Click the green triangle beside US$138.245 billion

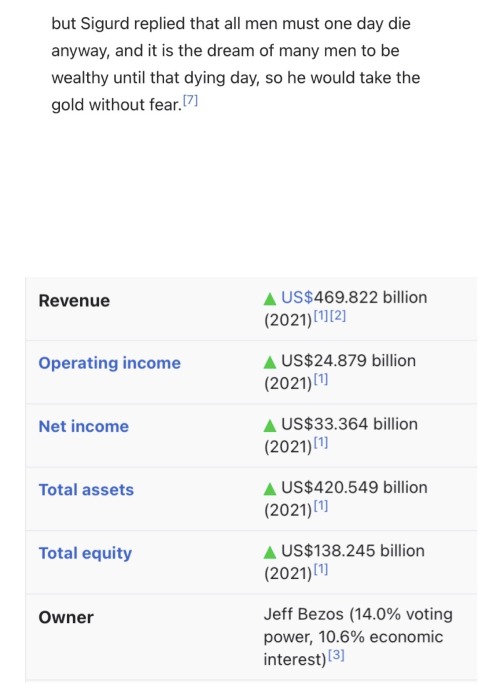tap(270, 553)
